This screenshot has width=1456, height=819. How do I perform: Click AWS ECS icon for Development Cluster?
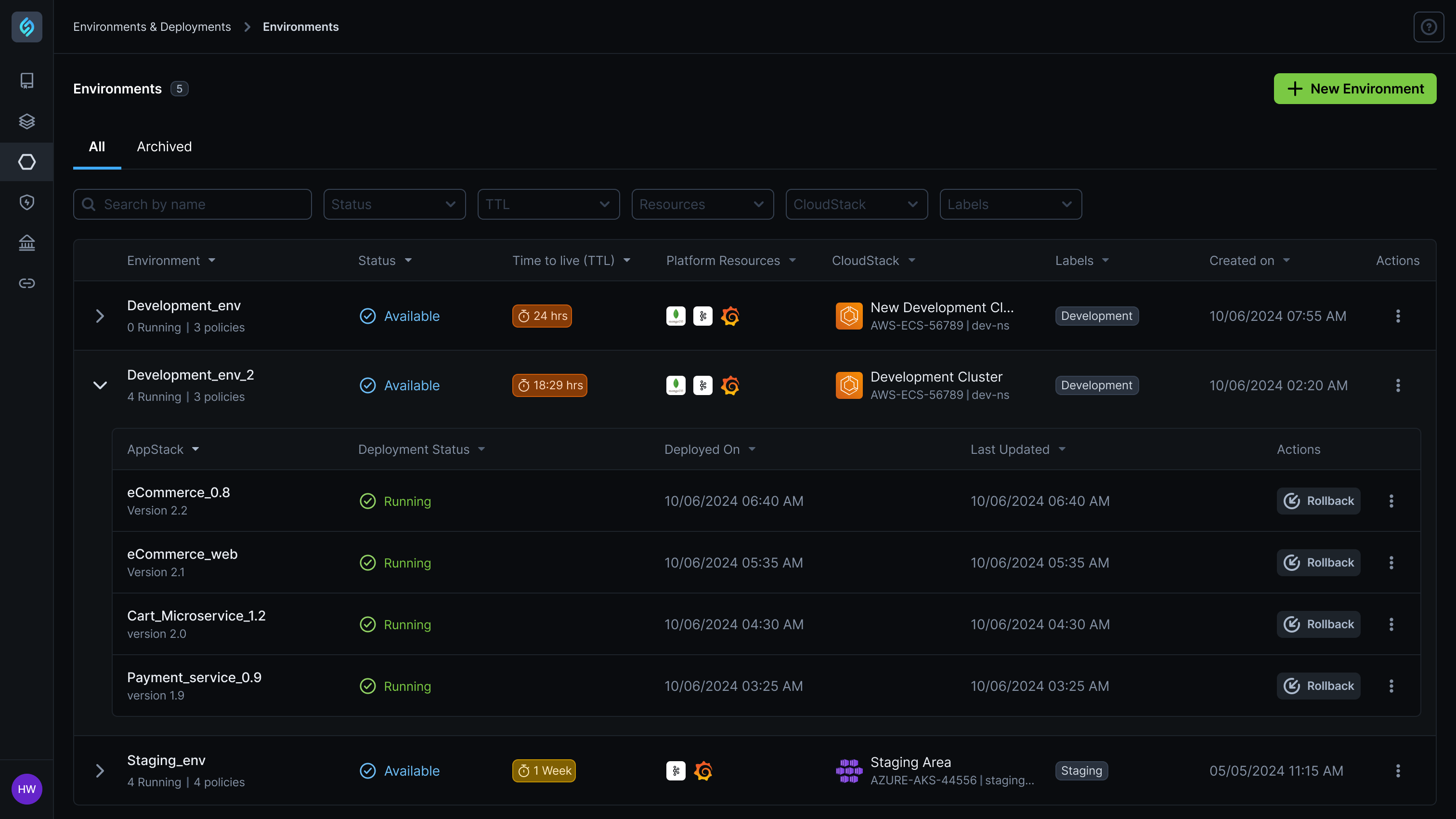(x=849, y=385)
